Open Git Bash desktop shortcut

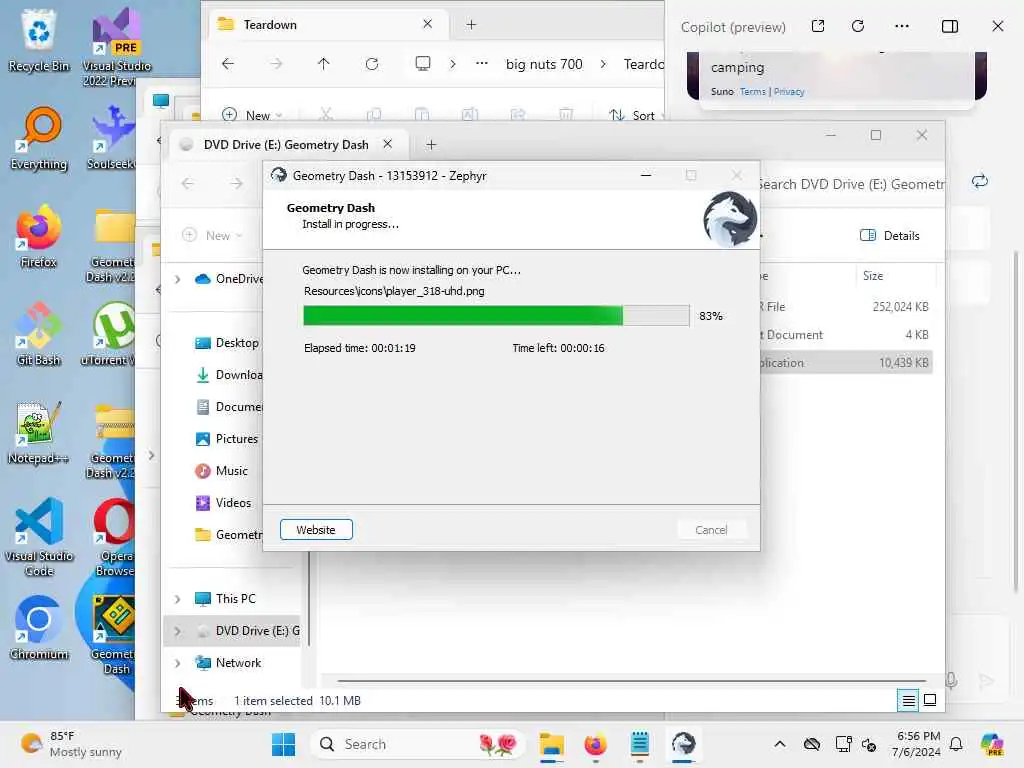tap(39, 334)
